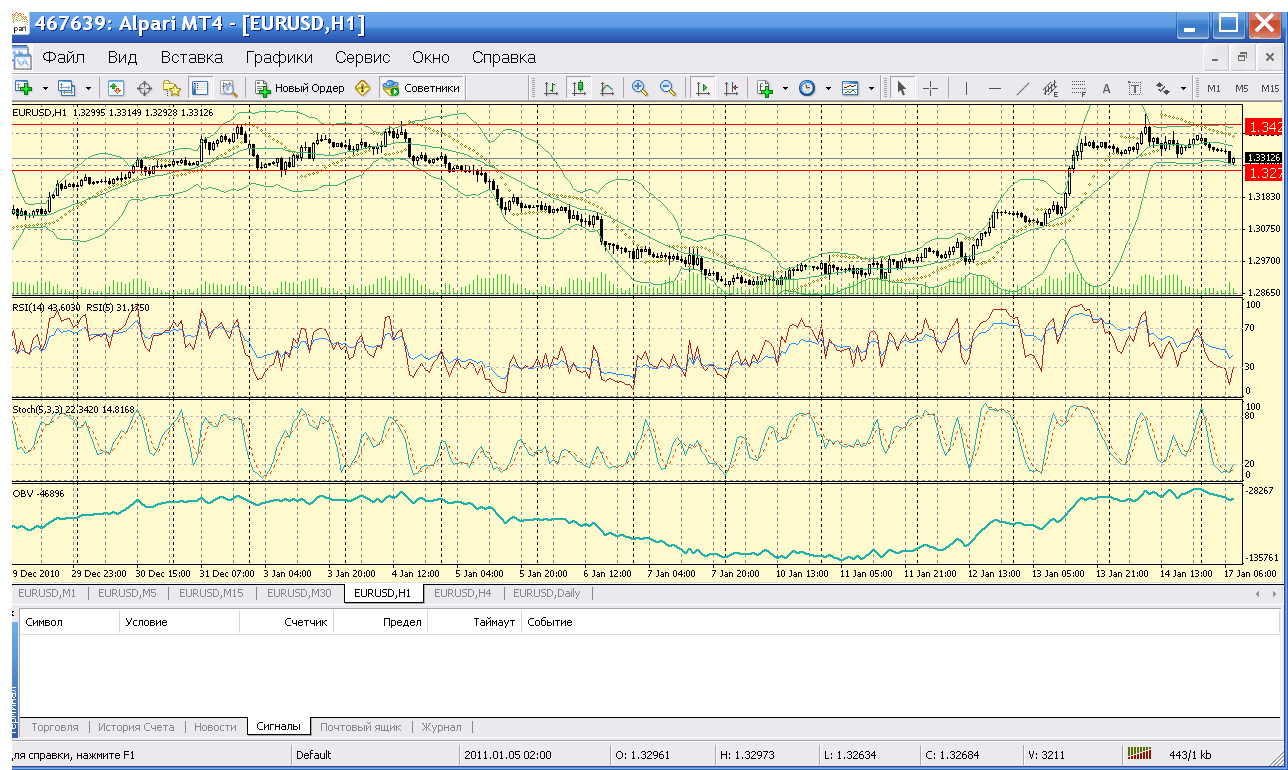
Task: Select equidistant channel tool
Action: tap(1050, 88)
